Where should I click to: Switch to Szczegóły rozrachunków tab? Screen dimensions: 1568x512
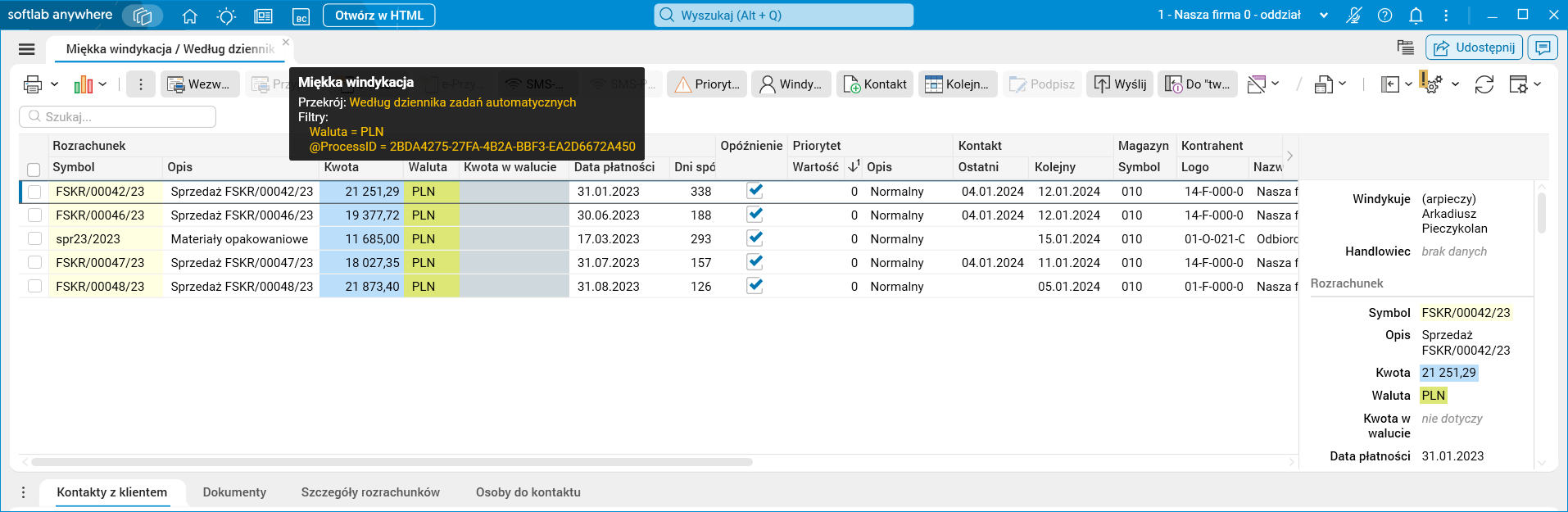coord(370,492)
